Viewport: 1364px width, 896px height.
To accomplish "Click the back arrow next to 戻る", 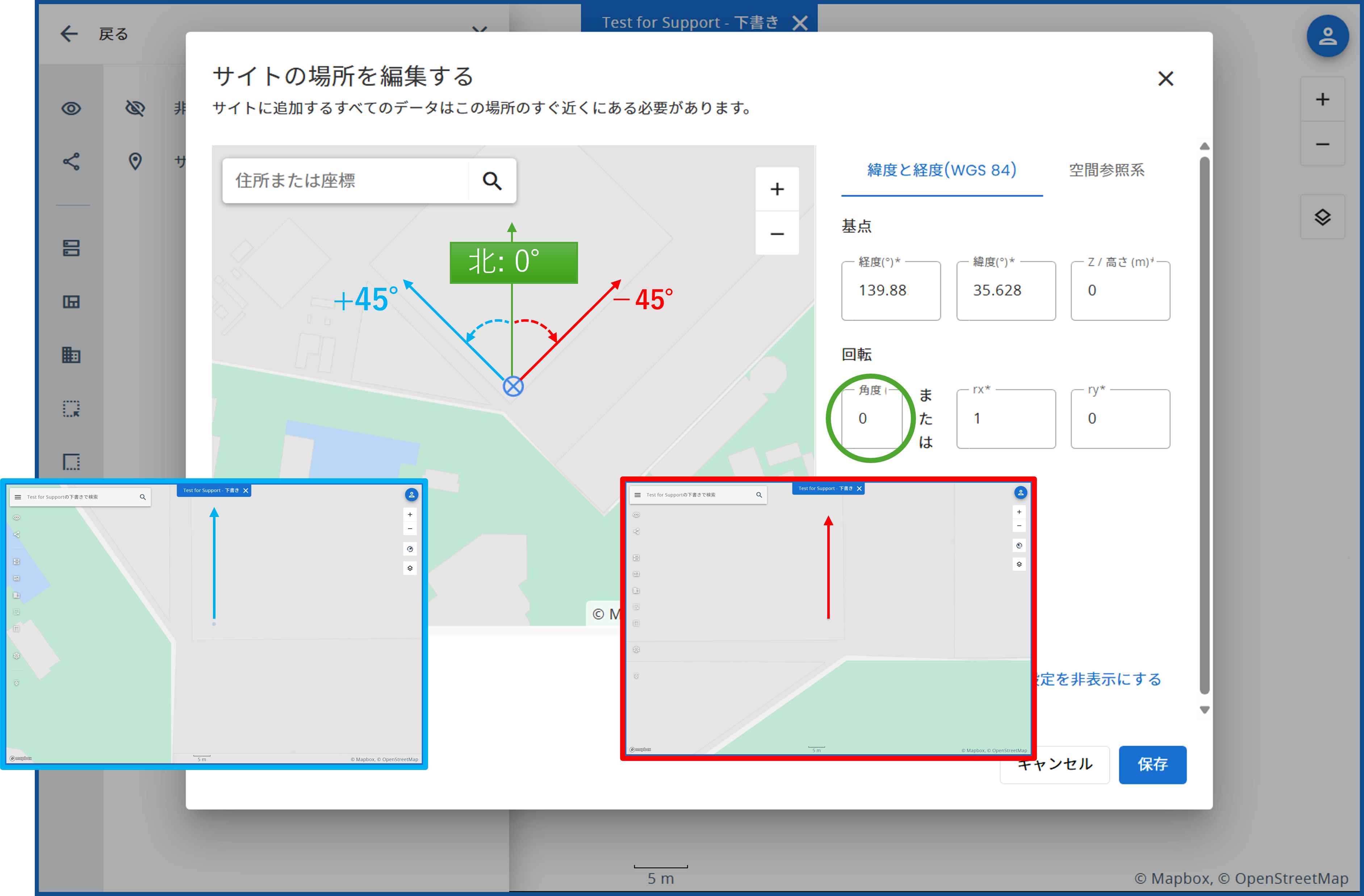I will (69, 34).
